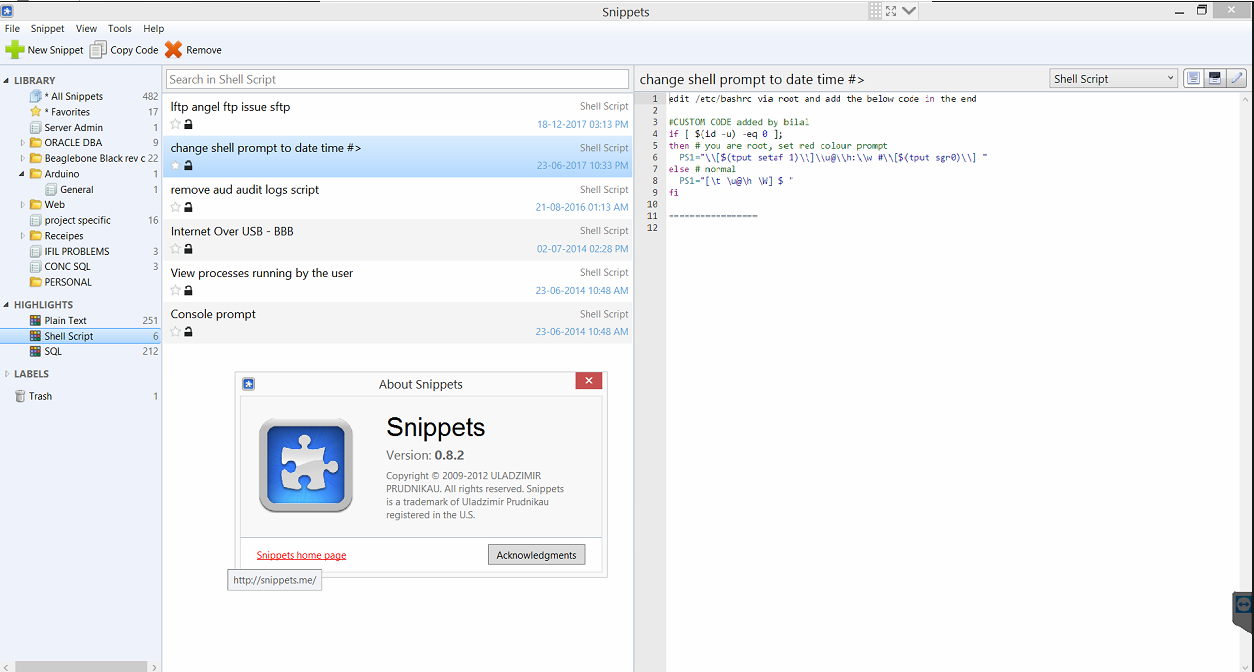This screenshot has height=672, width=1254.
Task: Click lock icon on lftp angel ftp snippet
Action: coord(188,124)
